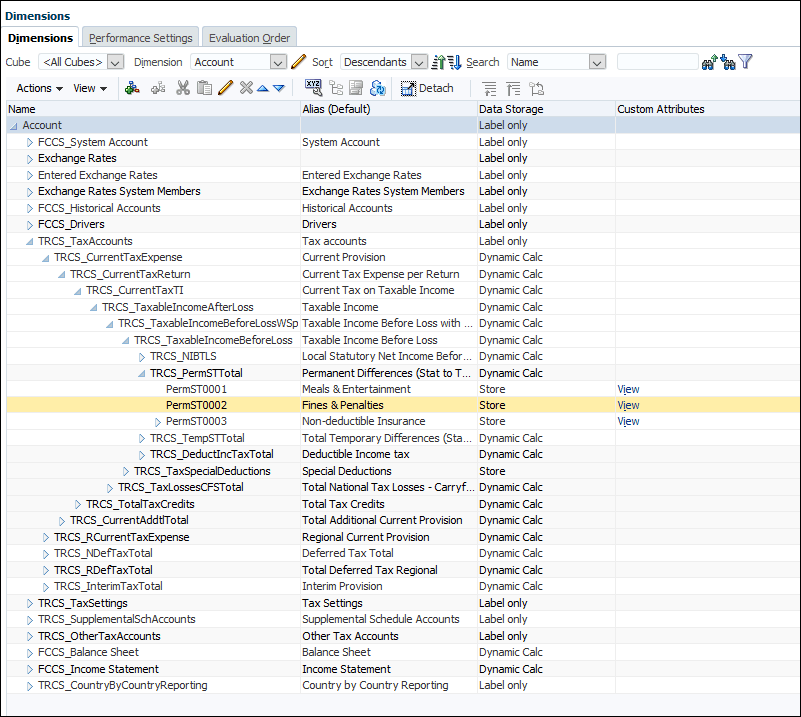Image resolution: width=801 pixels, height=717 pixels.
Task: Select TRCS_CountryByCountryReporting member
Action: [x=123, y=685]
